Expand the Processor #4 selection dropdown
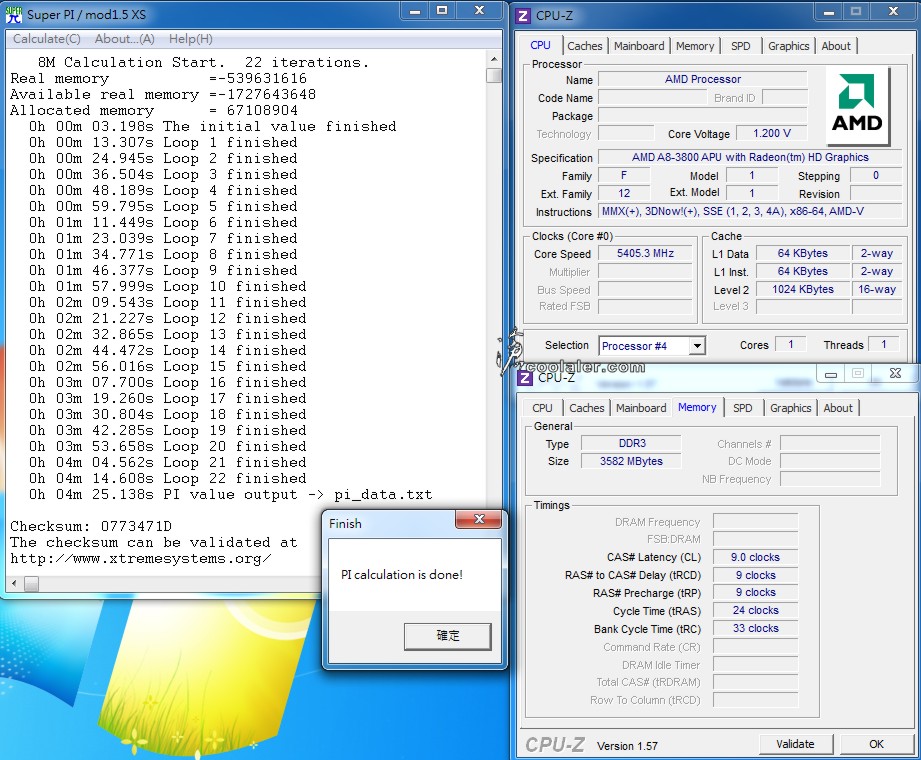The width and height of the screenshot is (921, 760). tap(697, 345)
